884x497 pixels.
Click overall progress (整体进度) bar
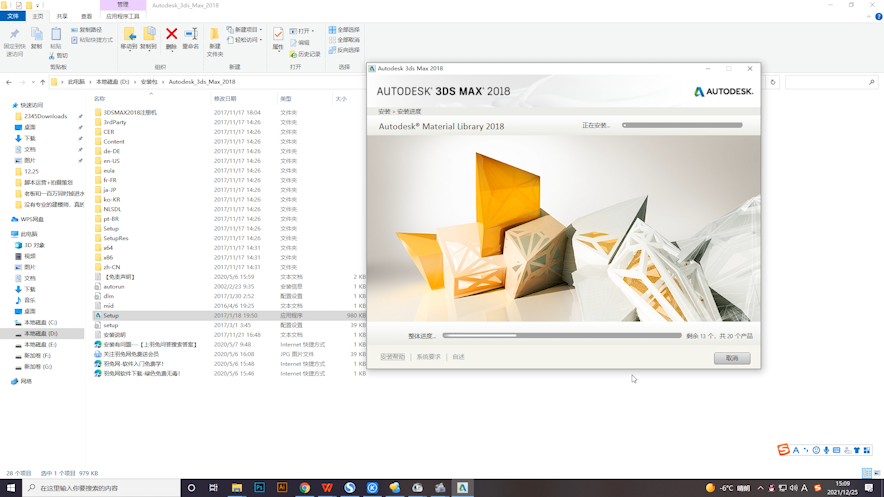point(562,335)
